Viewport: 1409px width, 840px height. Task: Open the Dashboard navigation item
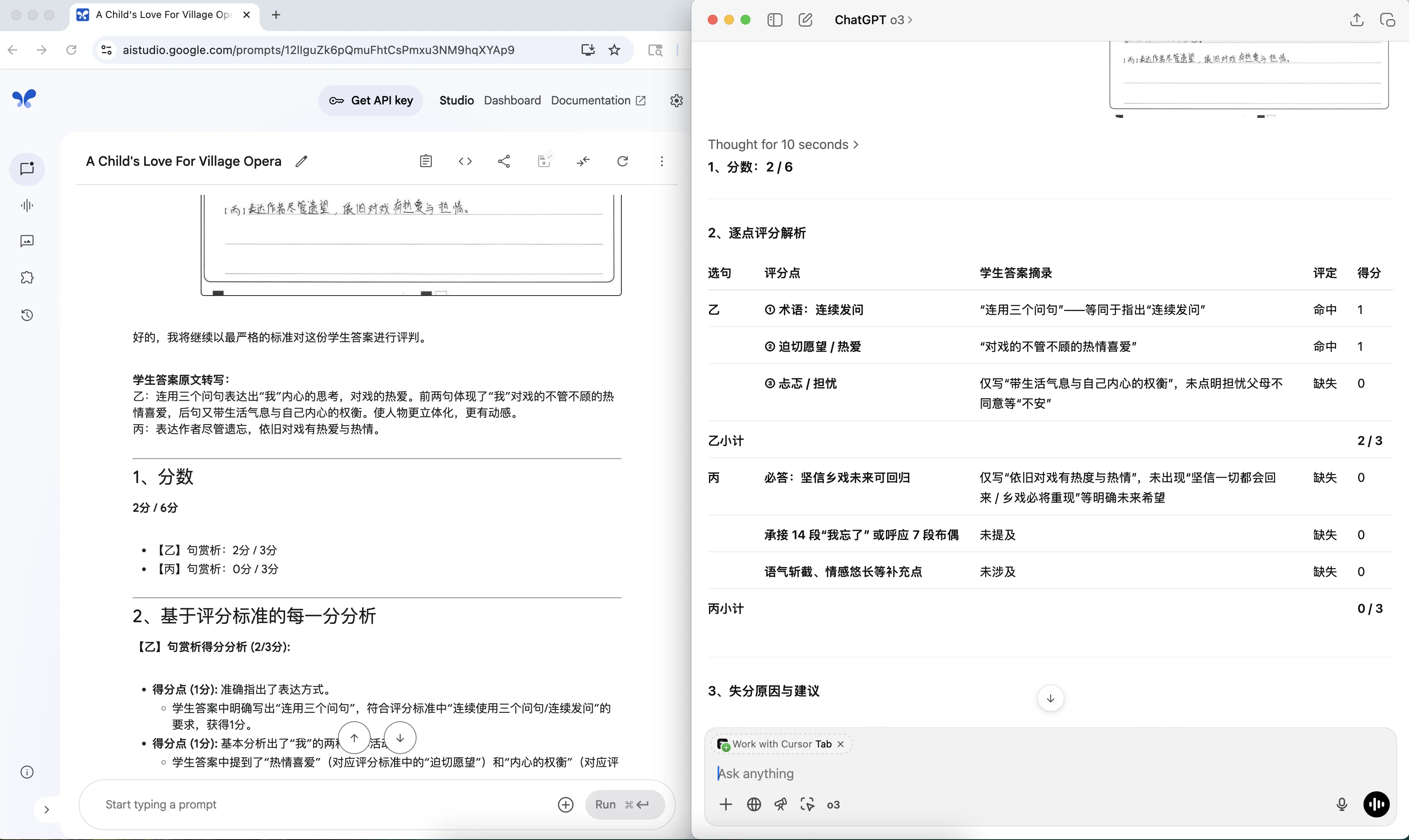[x=512, y=100]
